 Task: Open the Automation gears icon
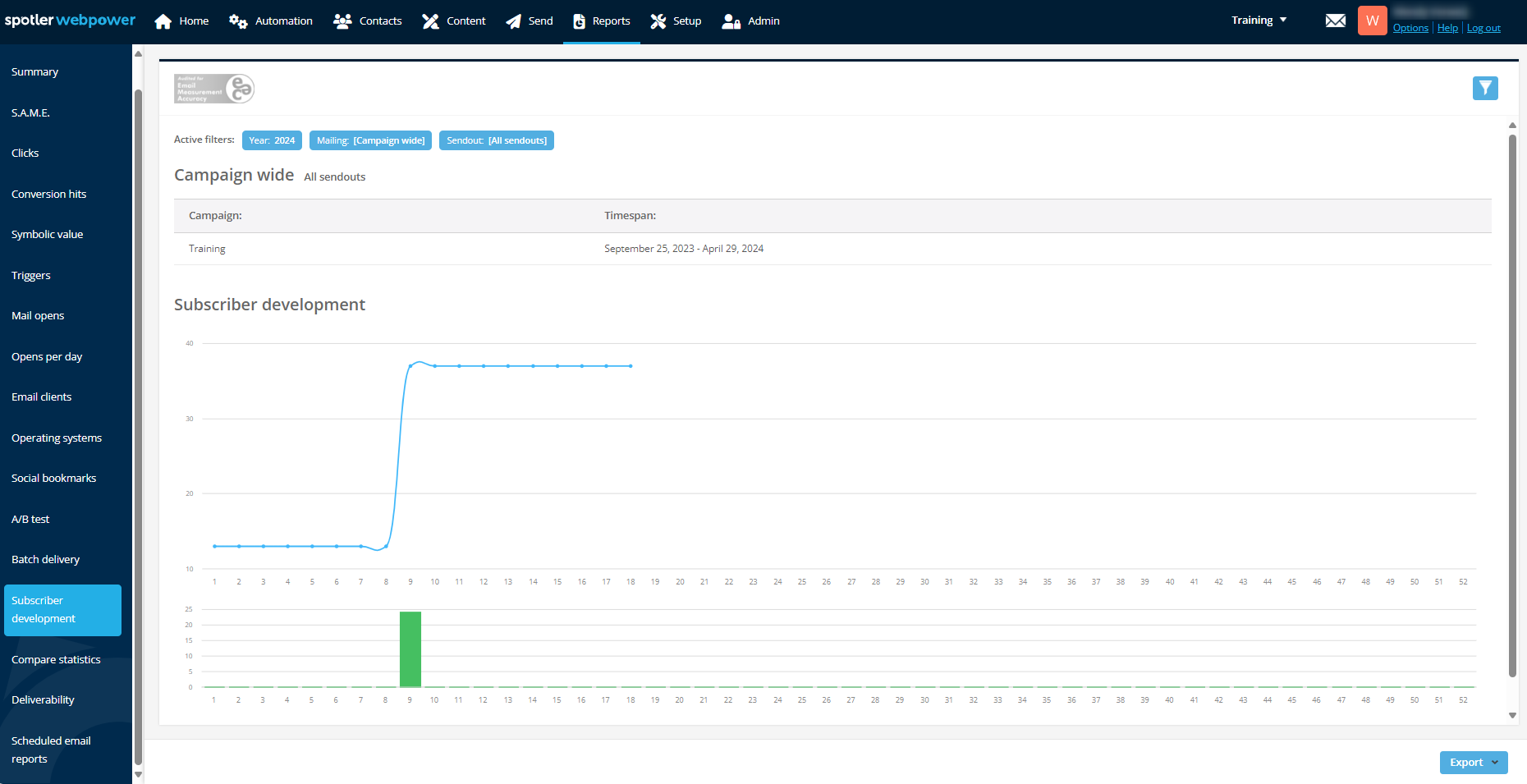coord(238,21)
